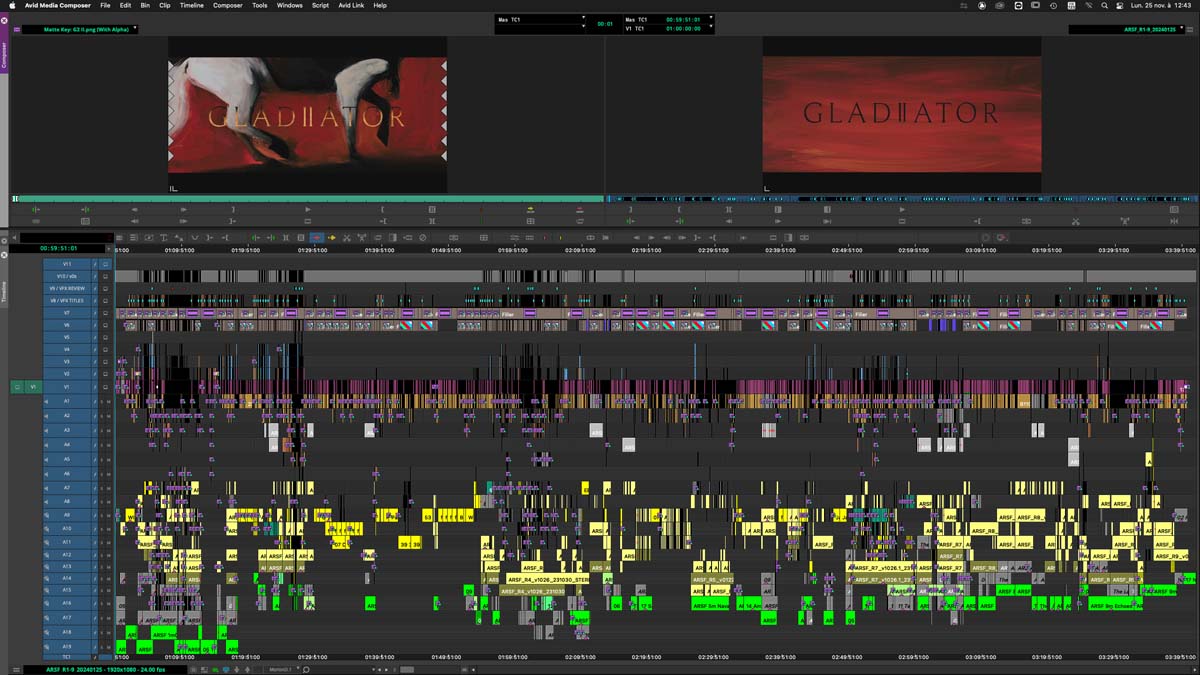Toggle the V8 / VFX TITLES track selector
This screenshot has width=1200, height=675.
67,300
